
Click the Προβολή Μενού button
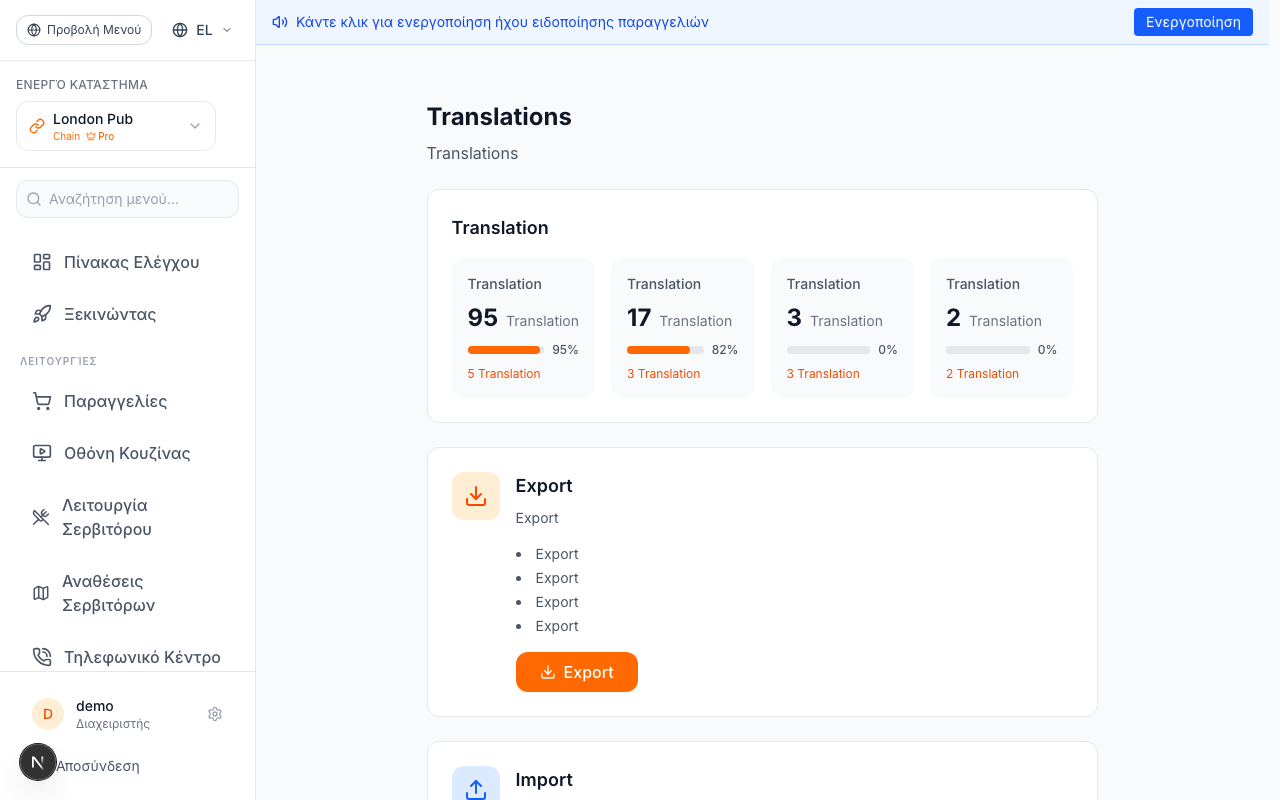pyautogui.click(x=84, y=30)
